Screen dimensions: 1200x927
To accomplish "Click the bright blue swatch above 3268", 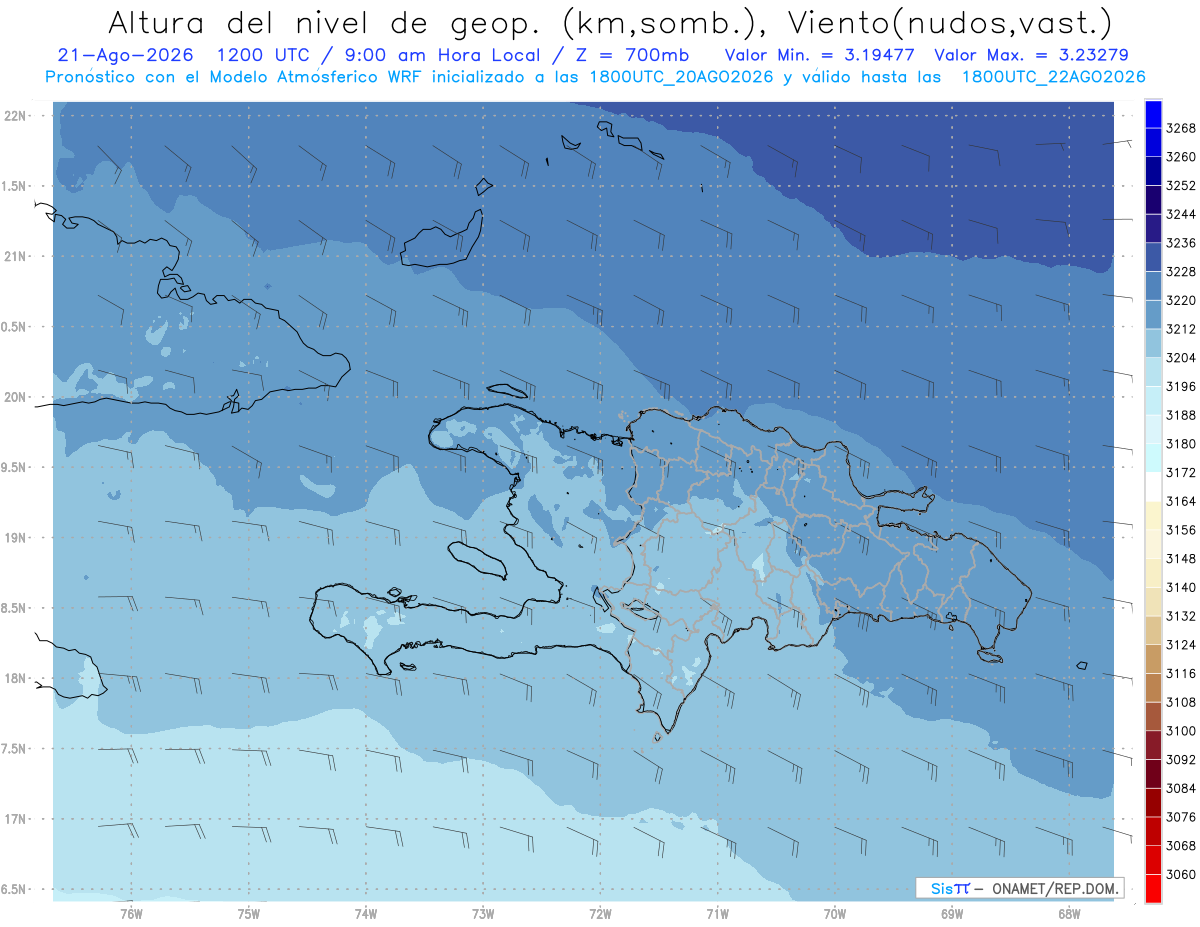I will tap(1153, 114).
